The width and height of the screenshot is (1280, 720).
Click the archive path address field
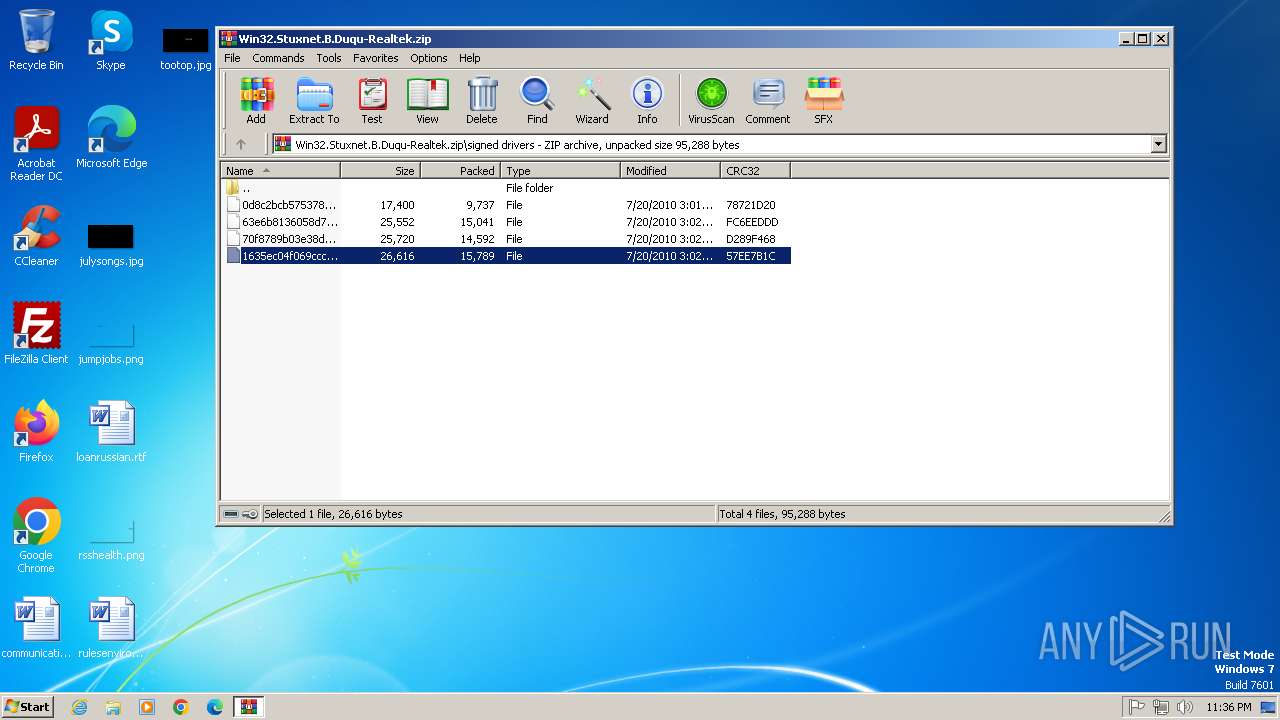click(711, 144)
